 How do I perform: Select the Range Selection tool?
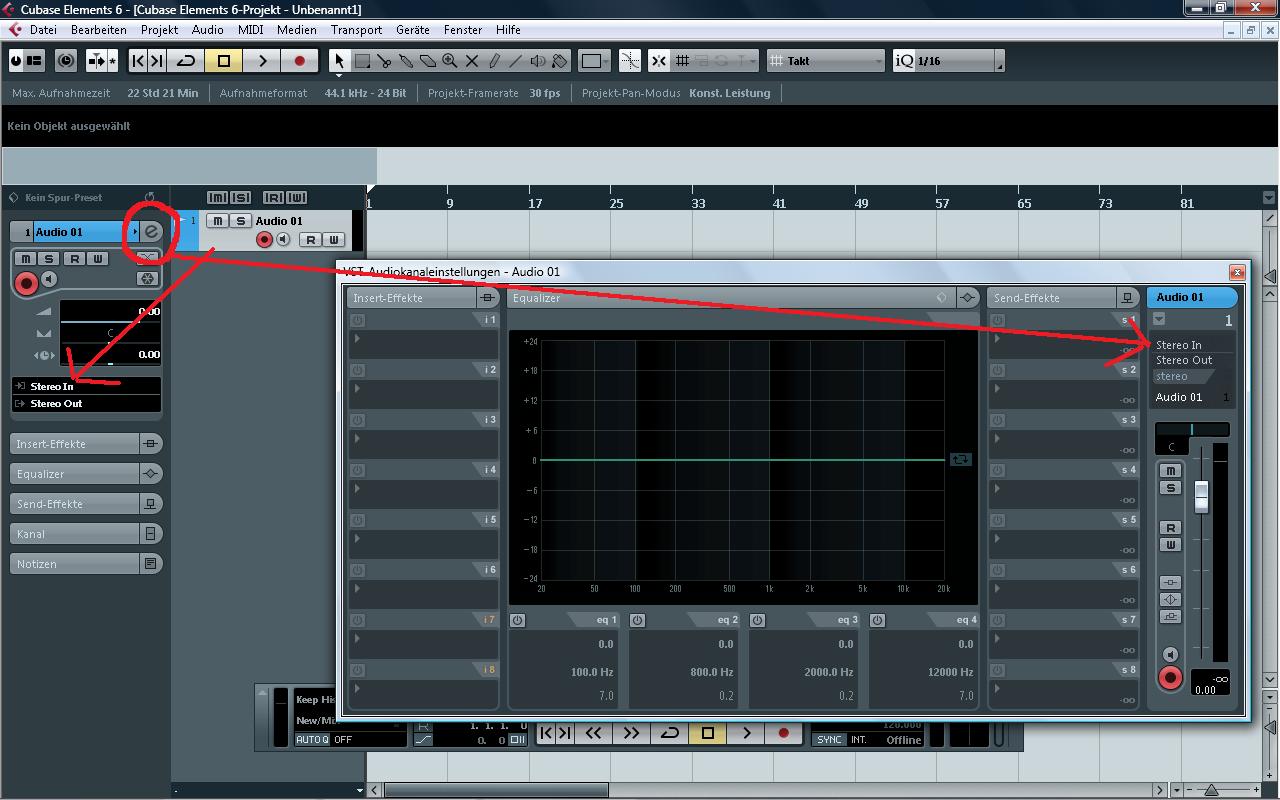[362, 61]
